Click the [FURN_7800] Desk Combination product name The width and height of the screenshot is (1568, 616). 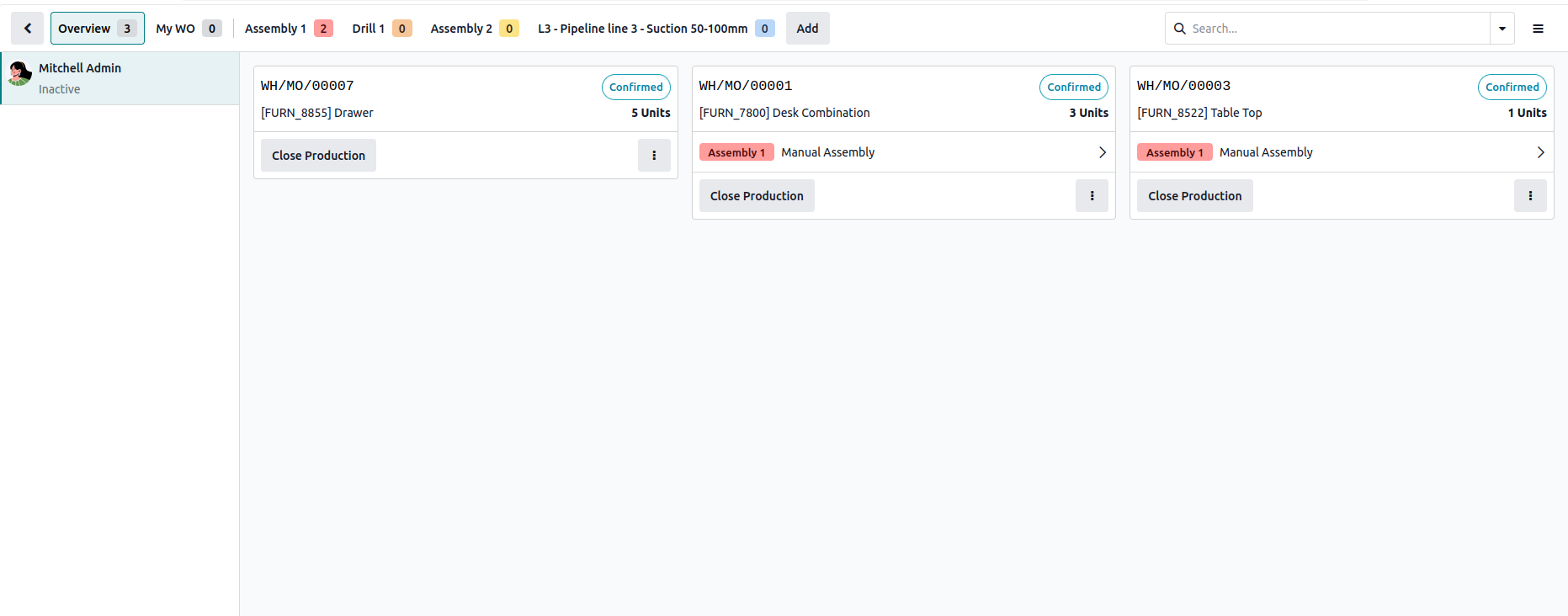click(784, 113)
